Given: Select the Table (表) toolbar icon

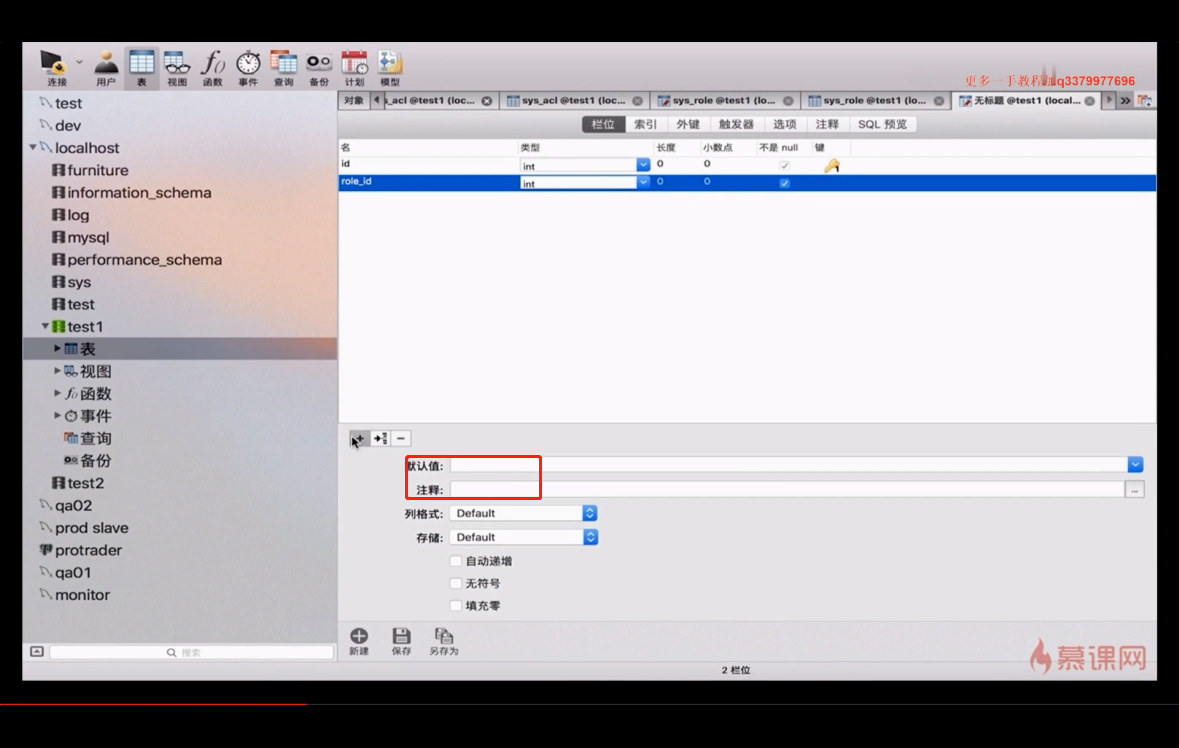Looking at the screenshot, I should pos(141,68).
